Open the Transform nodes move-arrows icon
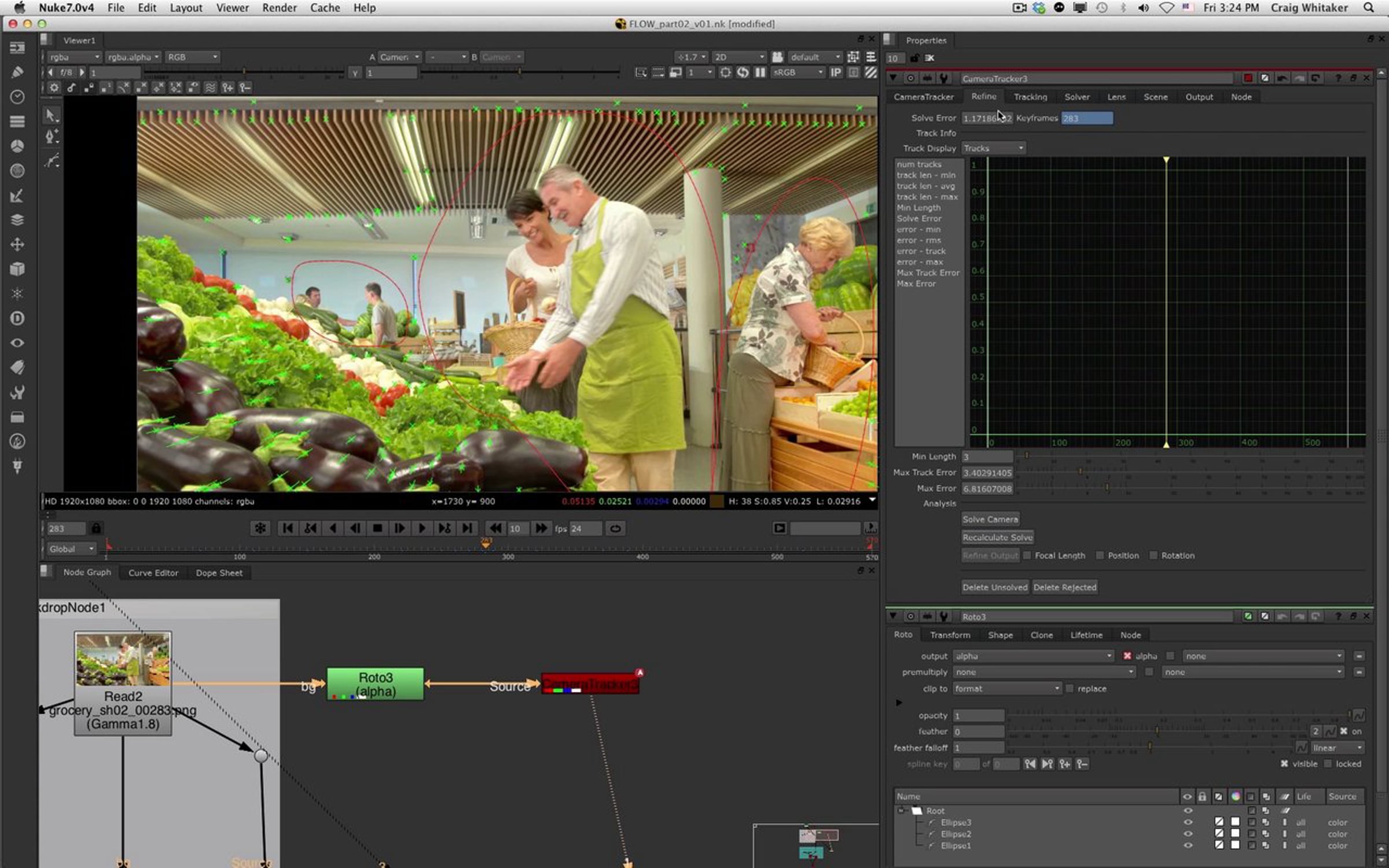Screen dimensions: 1389x868 [x=17, y=244]
